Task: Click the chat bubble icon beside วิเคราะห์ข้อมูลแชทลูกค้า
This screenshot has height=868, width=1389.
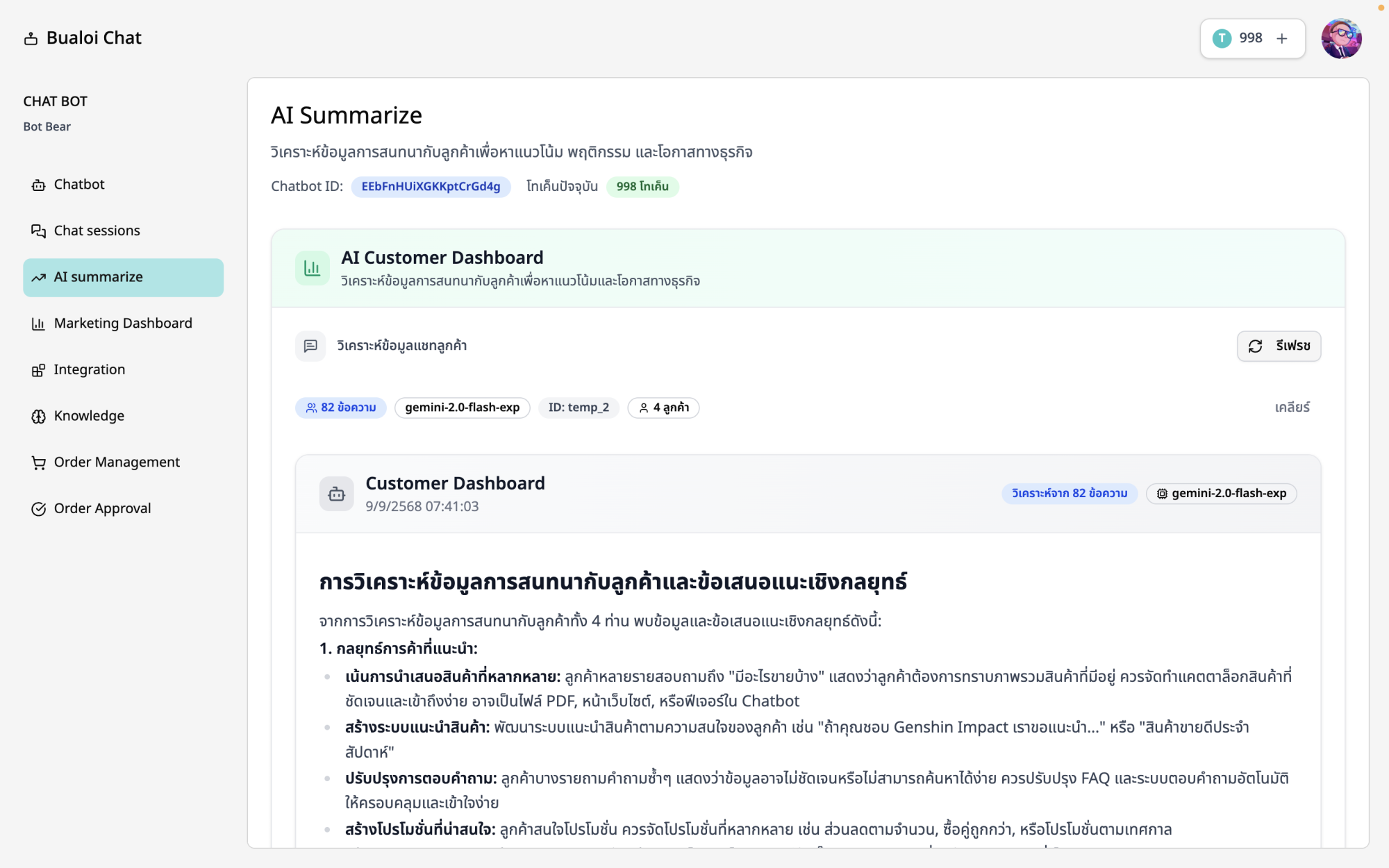Action: 310,346
